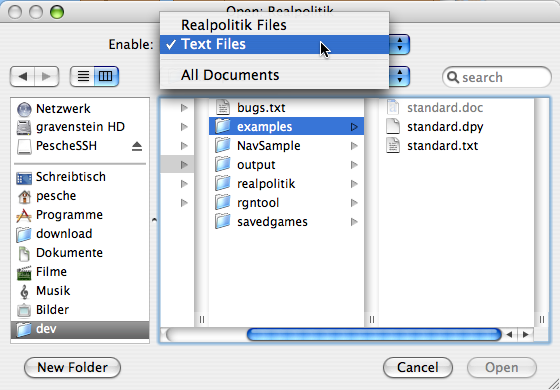Select dev folder in sidebar
The width and height of the screenshot is (560, 390).
(79, 329)
